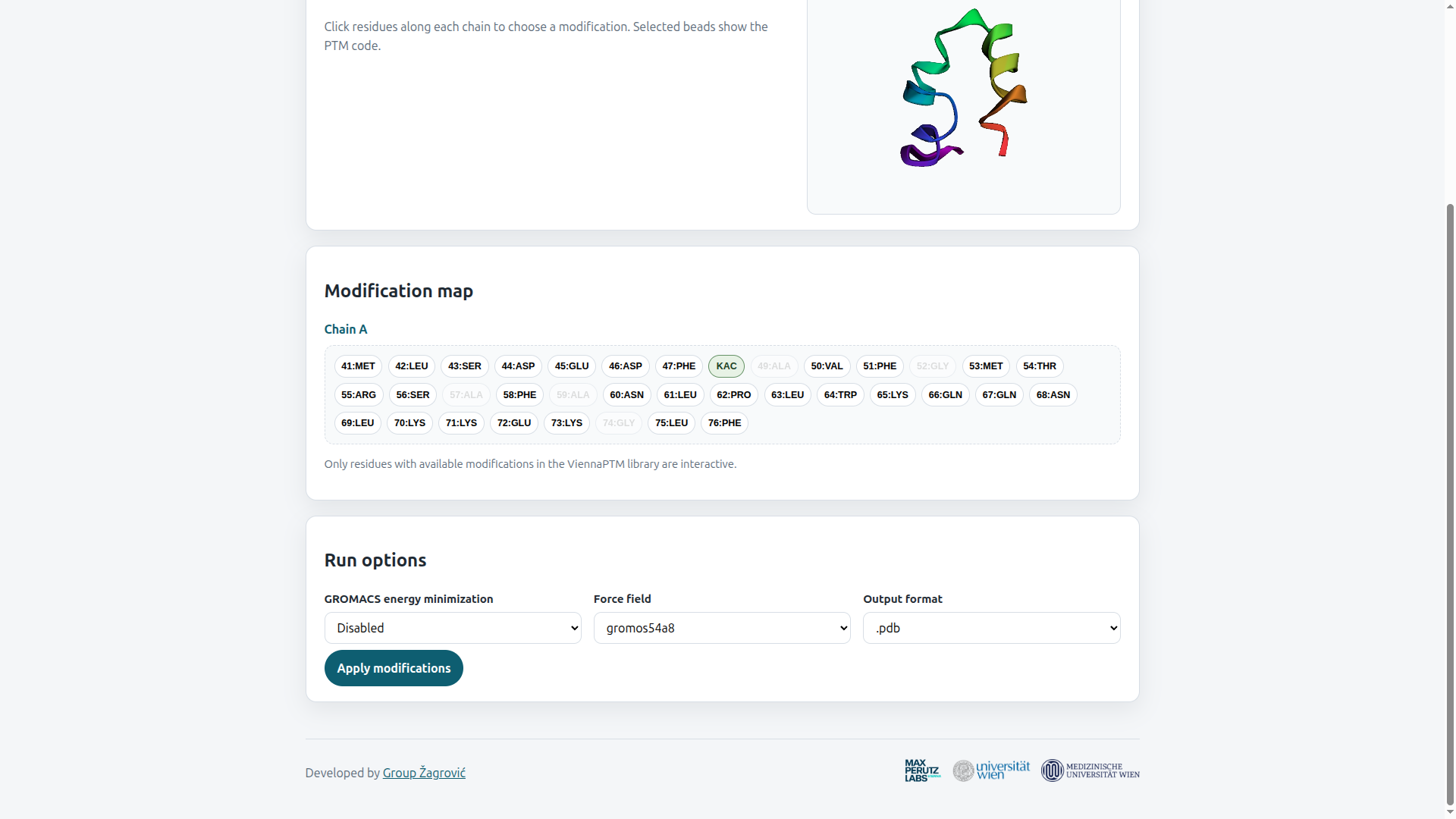
Task: Open the Group Žagrović link
Action: click(424, 773)
